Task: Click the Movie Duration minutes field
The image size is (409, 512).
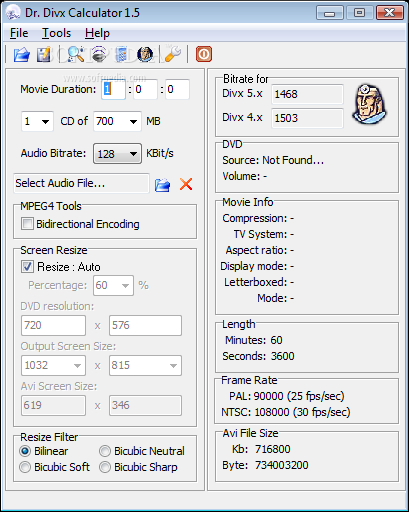Action: click(x=145, y=89)
